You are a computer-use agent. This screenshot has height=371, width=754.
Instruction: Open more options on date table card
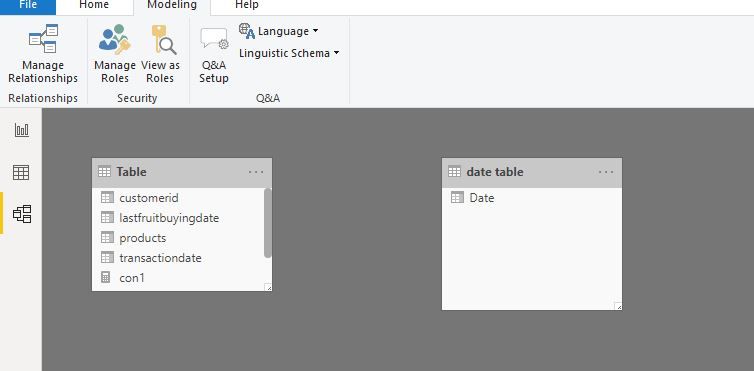(x=606, y=172)
